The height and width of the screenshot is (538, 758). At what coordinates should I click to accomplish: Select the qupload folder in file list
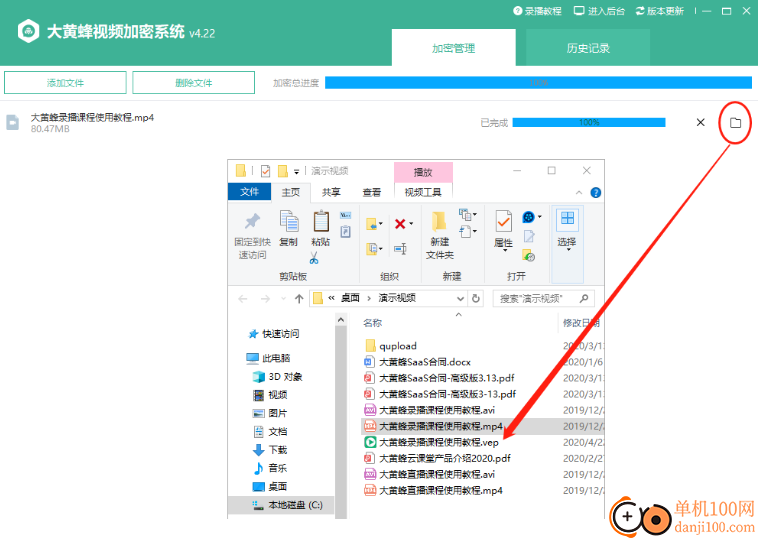[x=391, y=346]
